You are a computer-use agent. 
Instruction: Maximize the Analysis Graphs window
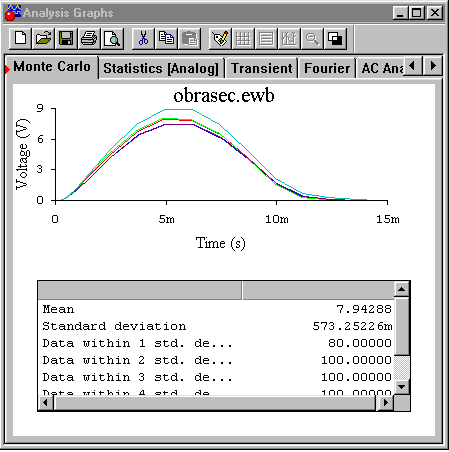tap(417, 13)
